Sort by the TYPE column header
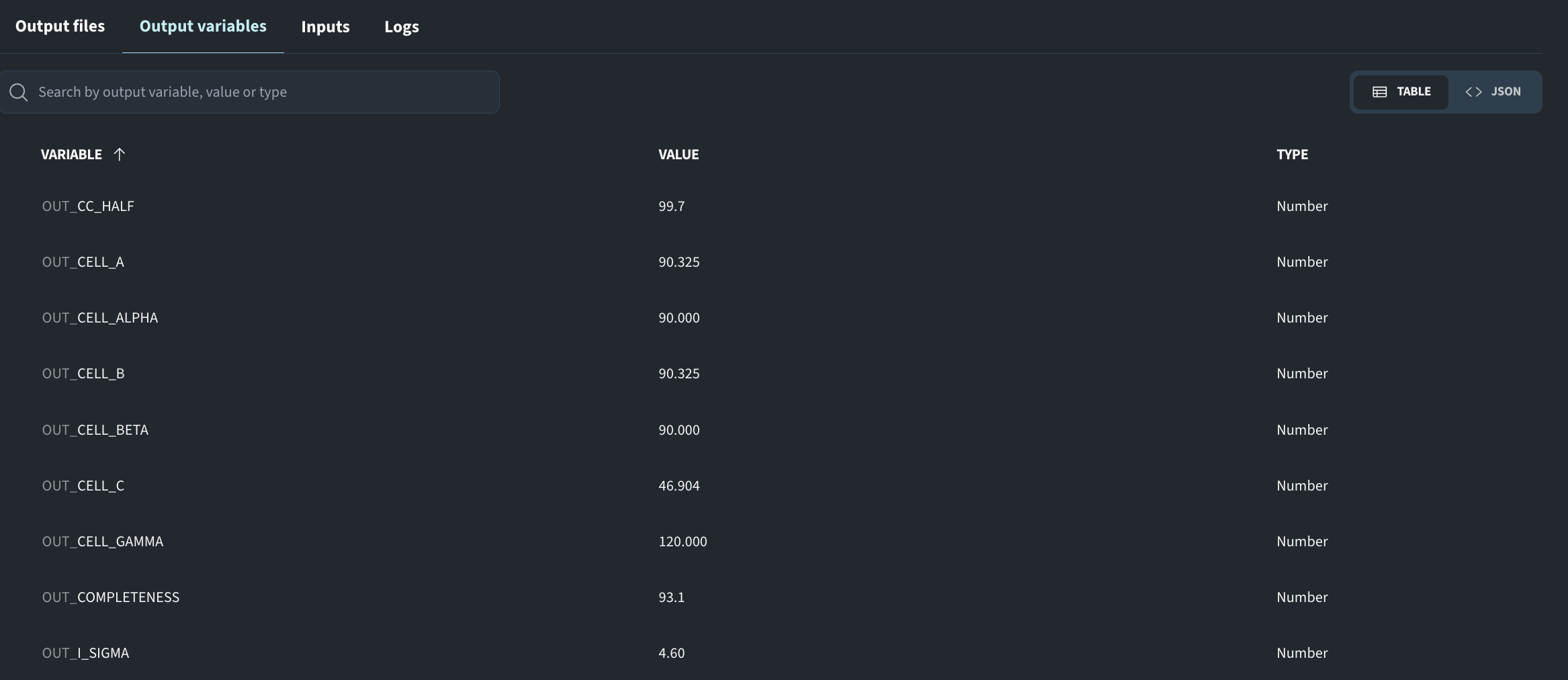The image size is (1568, 680). point(1292,155)
